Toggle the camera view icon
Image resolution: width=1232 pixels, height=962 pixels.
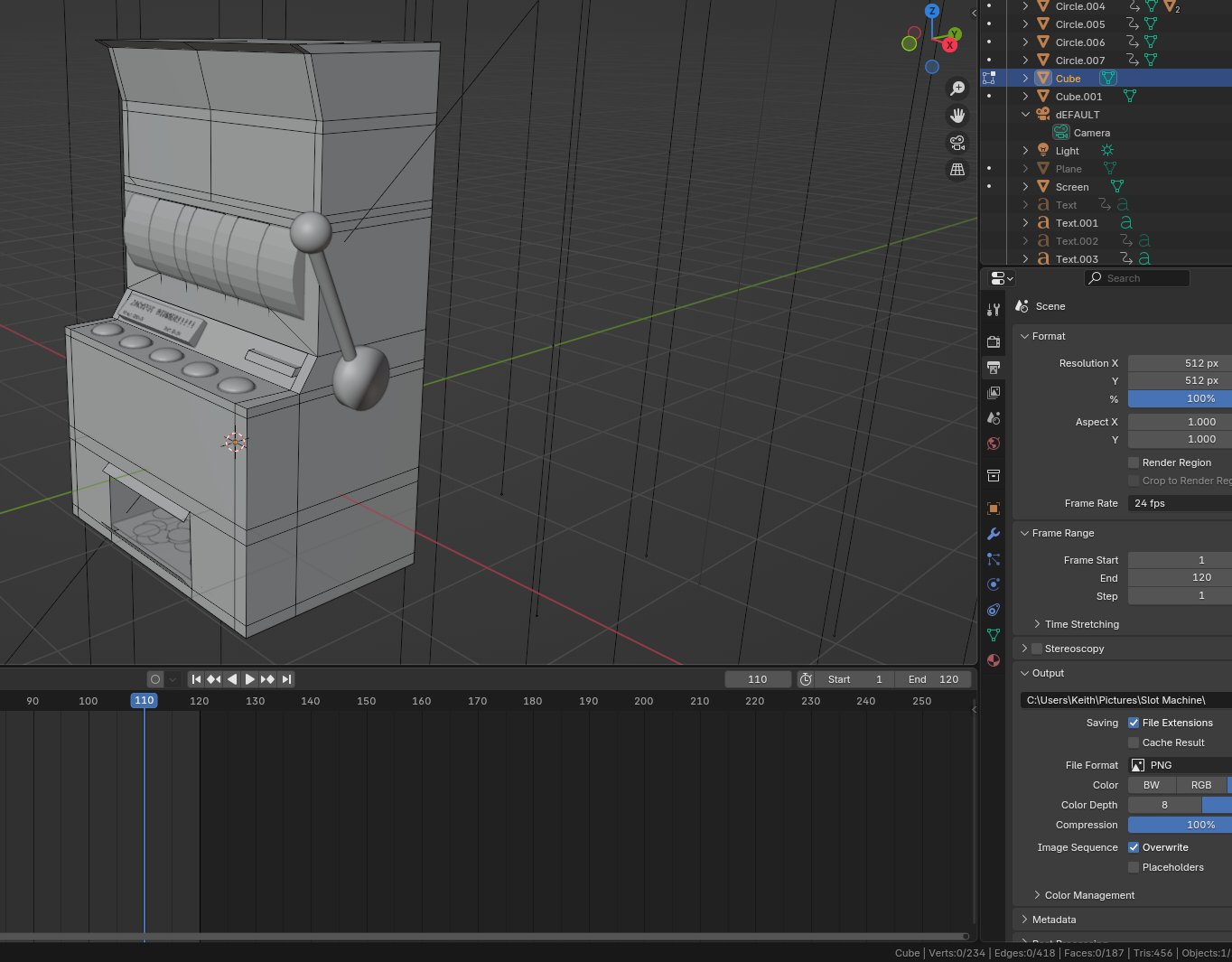coord(957,143)
